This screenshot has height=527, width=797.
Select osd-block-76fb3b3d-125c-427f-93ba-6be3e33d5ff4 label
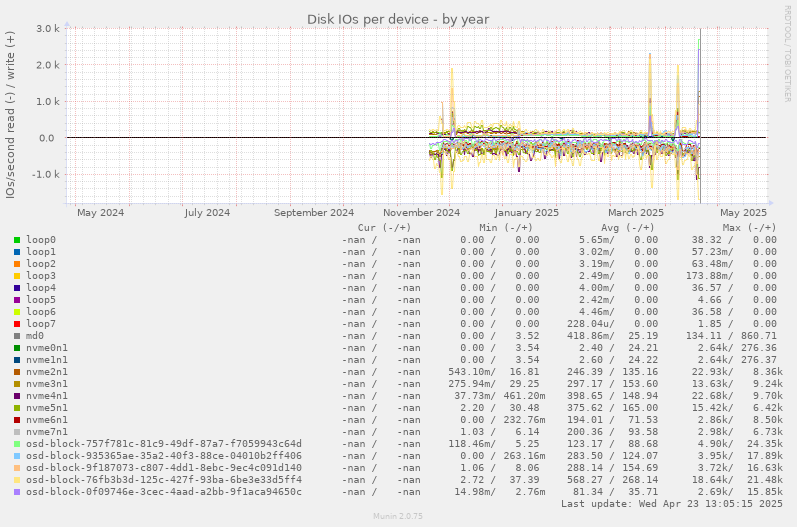coord(164,480)
